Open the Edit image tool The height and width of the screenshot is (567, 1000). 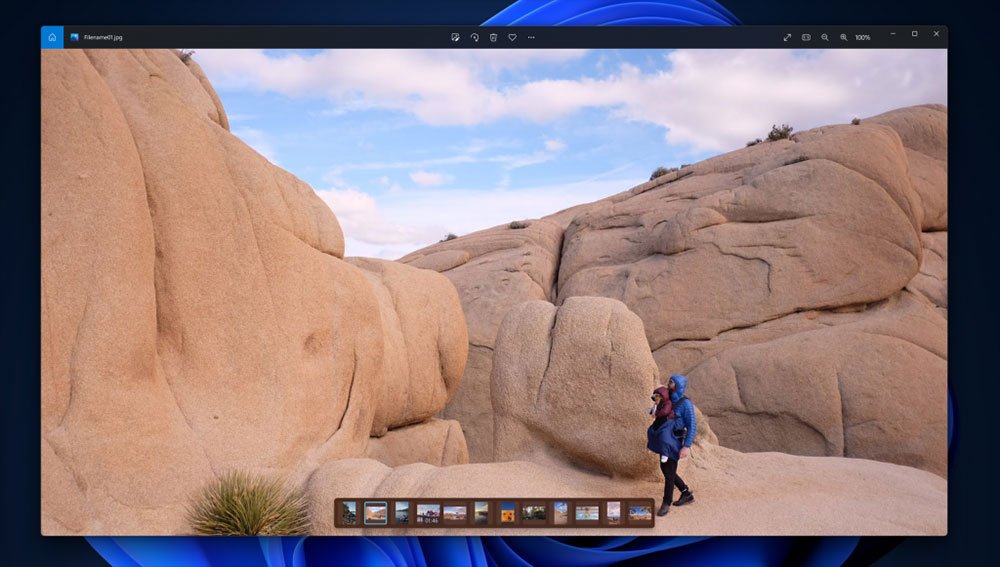[x=455, y=38]
